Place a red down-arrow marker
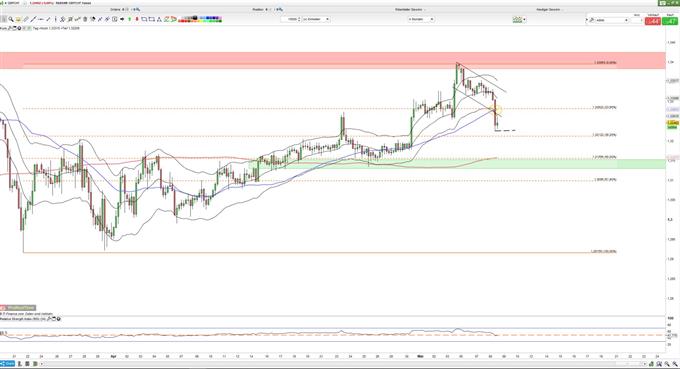The height and width of the screenshot is (369, 680). coord(137,19)
